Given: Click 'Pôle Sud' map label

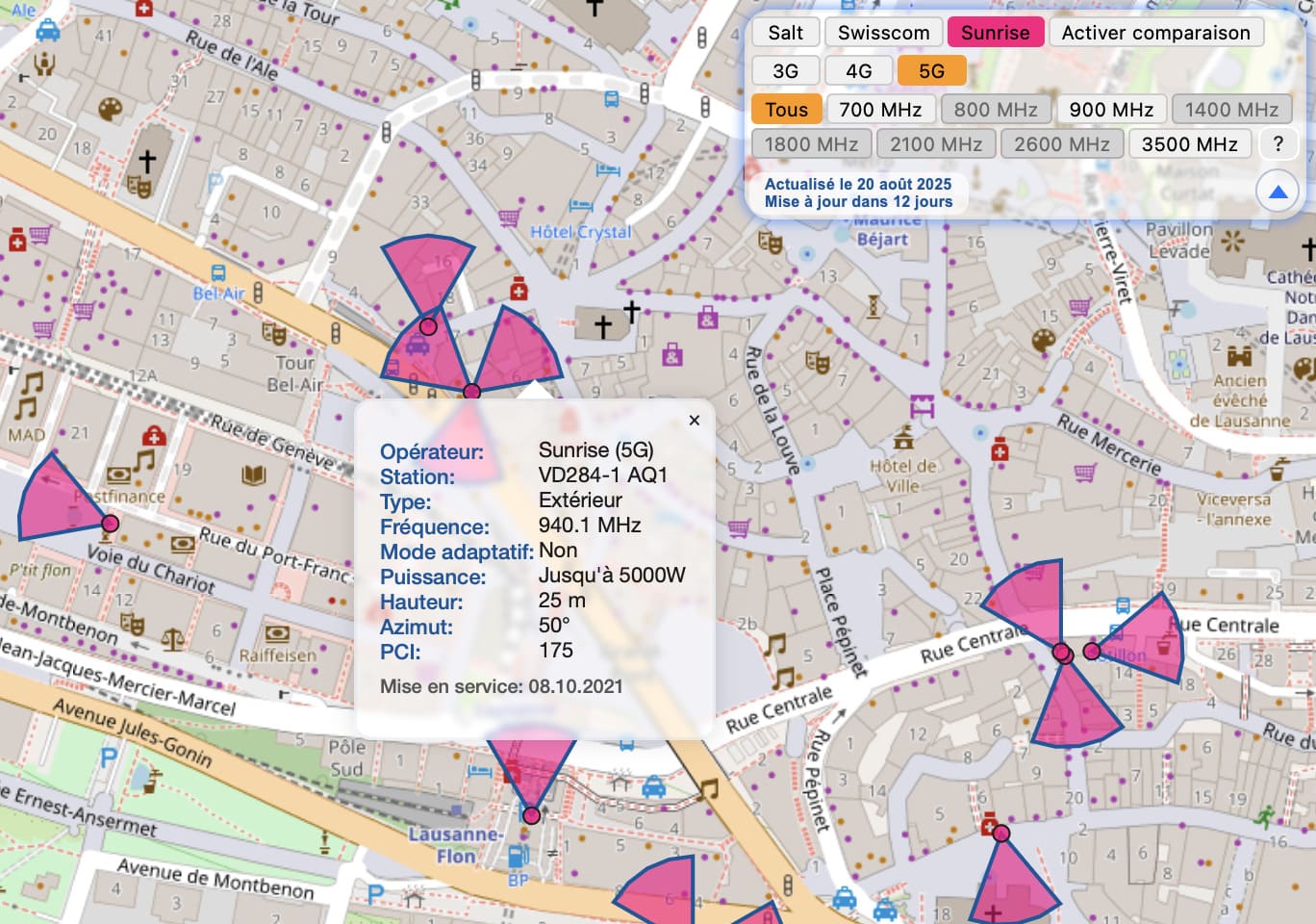Looking at the screenshot, I should pos(346,757).
